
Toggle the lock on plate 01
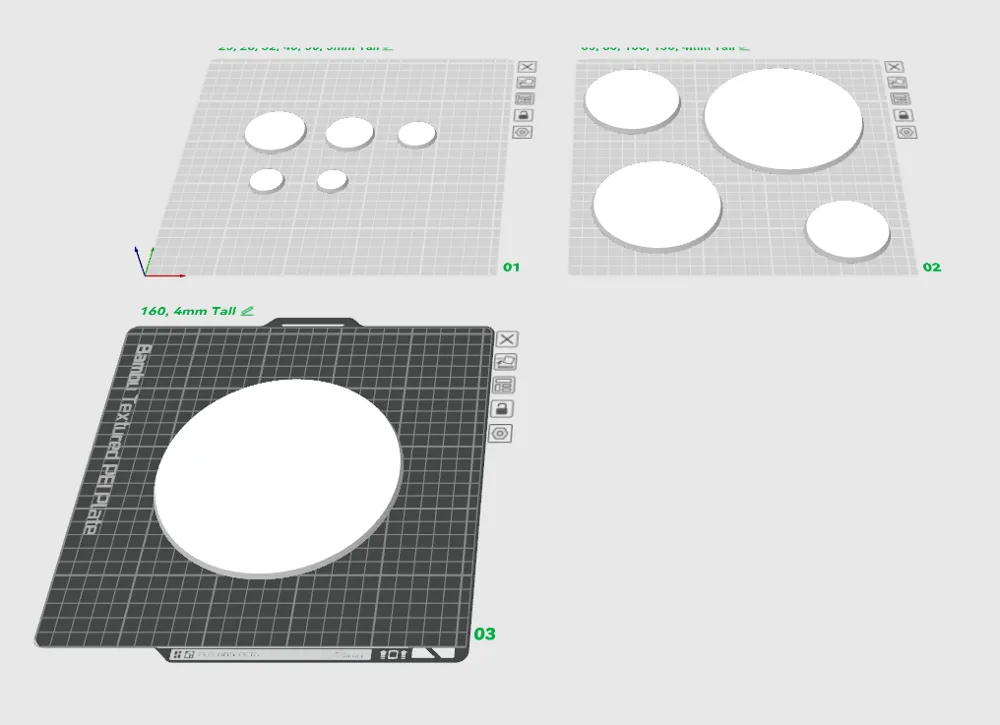[x=524, y=115]
